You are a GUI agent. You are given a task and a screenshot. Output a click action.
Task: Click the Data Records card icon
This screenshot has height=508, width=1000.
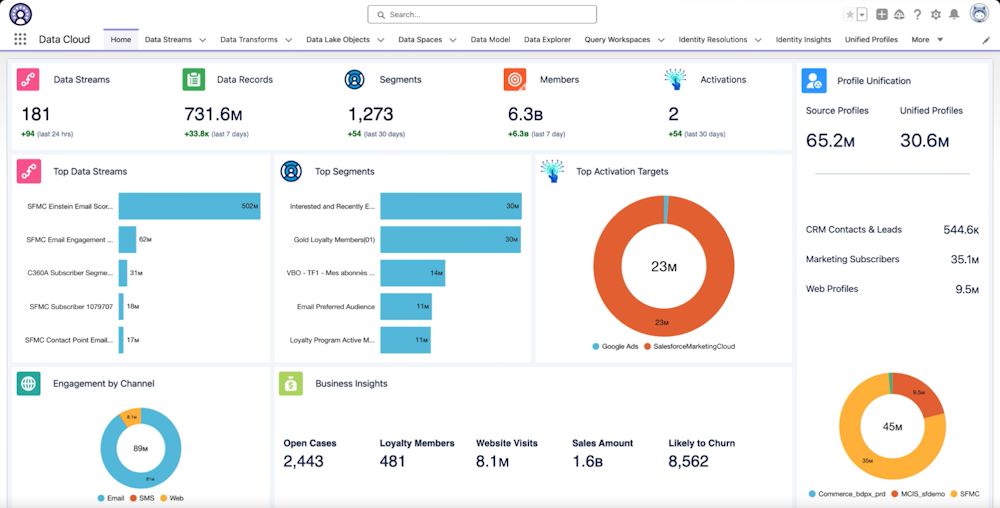click(194, 79)
